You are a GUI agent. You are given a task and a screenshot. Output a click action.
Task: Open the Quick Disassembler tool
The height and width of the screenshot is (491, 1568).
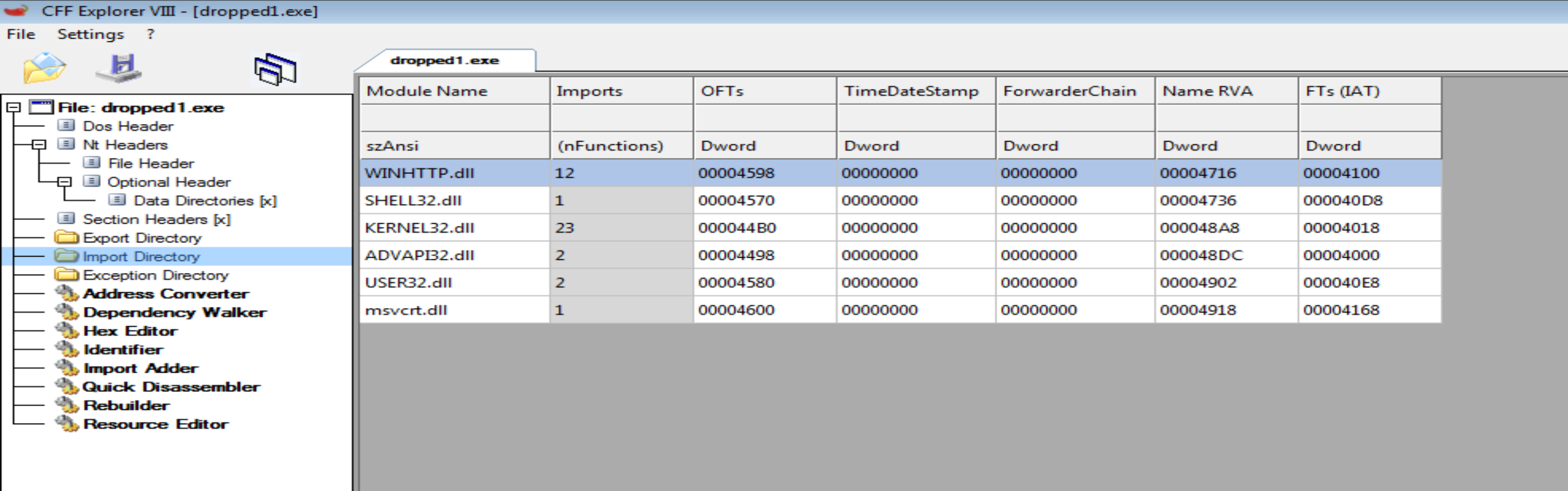(x=171, y=387)
